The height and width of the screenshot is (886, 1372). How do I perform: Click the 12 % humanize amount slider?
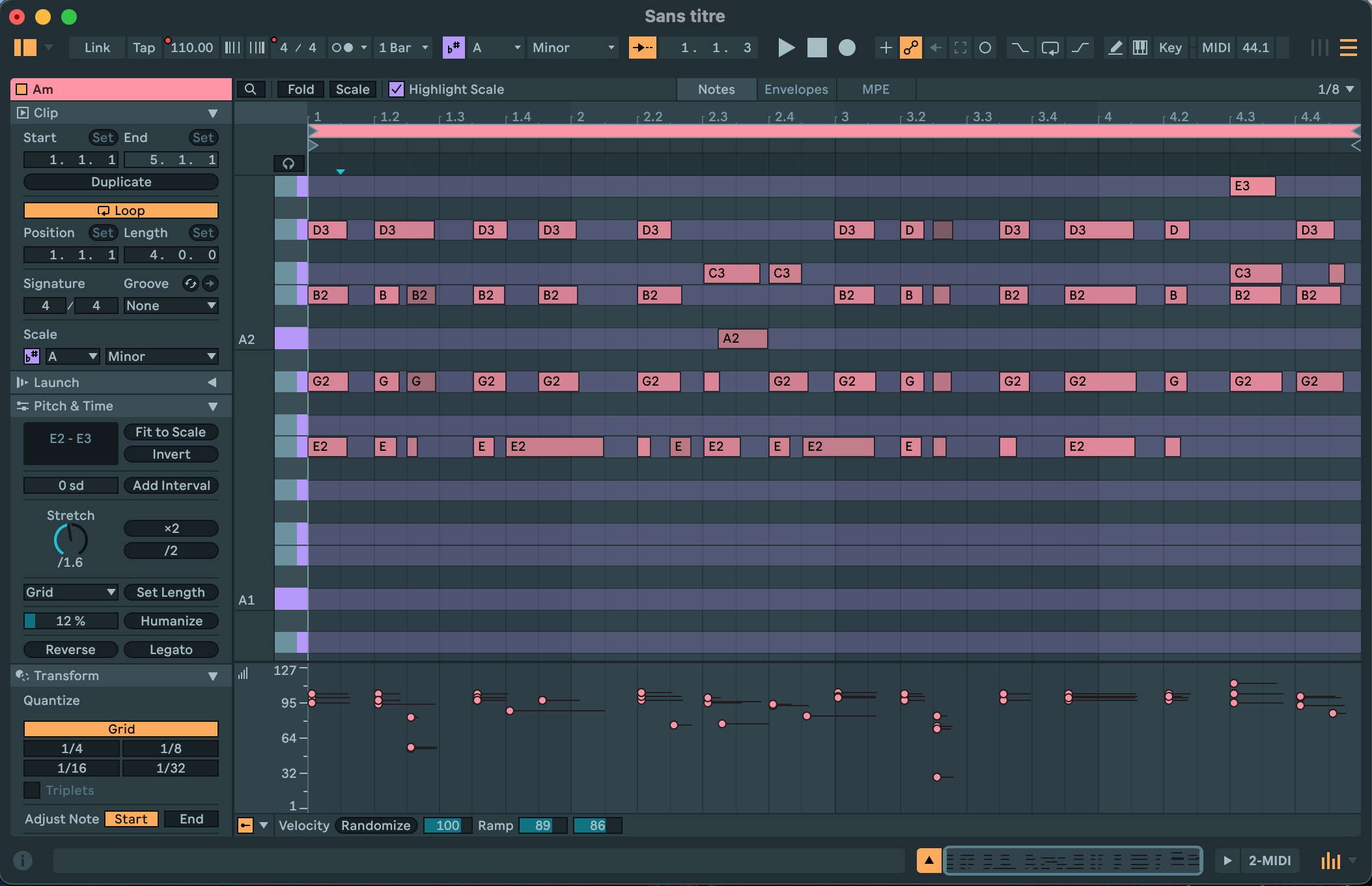coord(71,621)
